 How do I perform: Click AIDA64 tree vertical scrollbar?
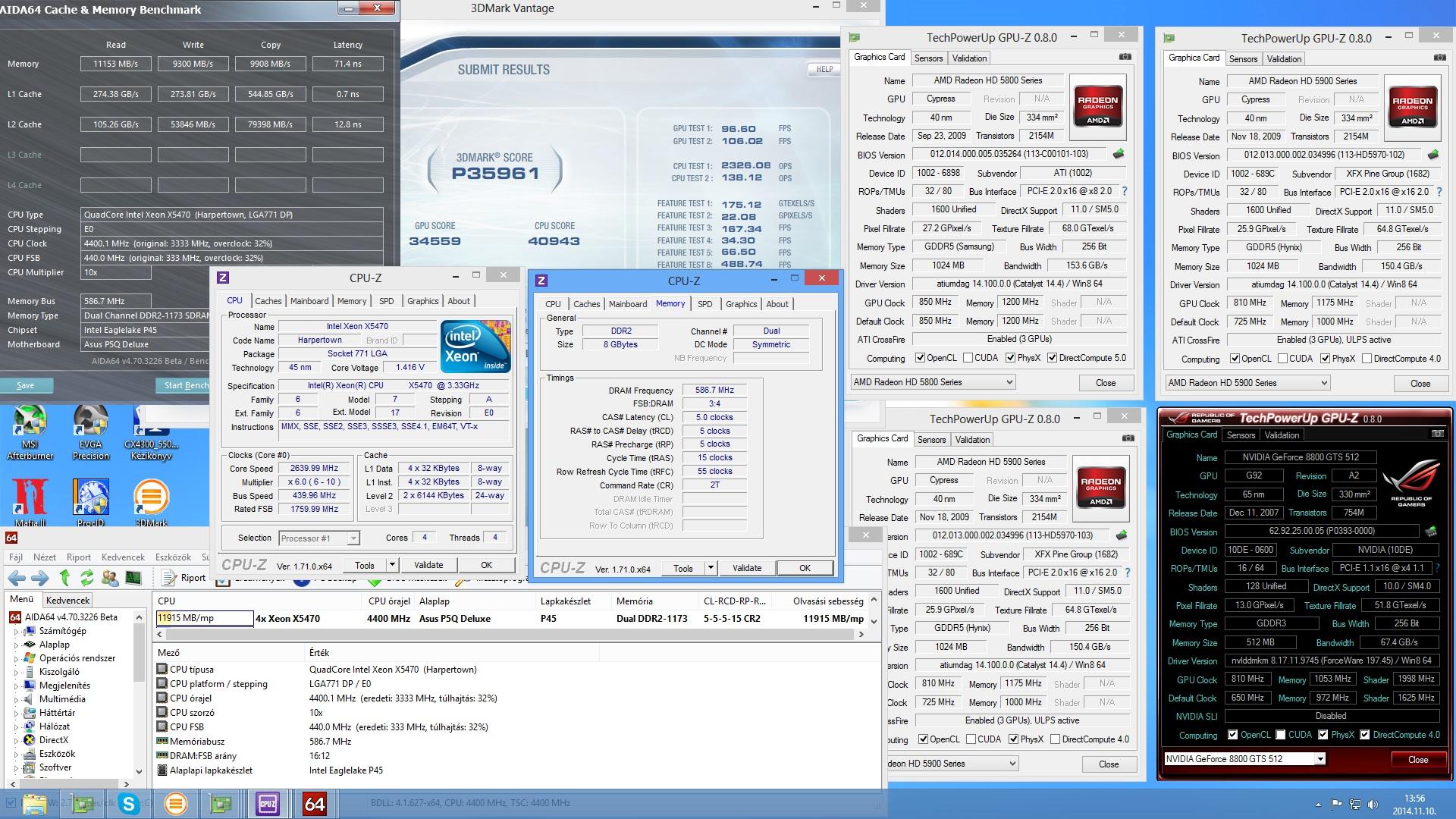coord(139,694)
